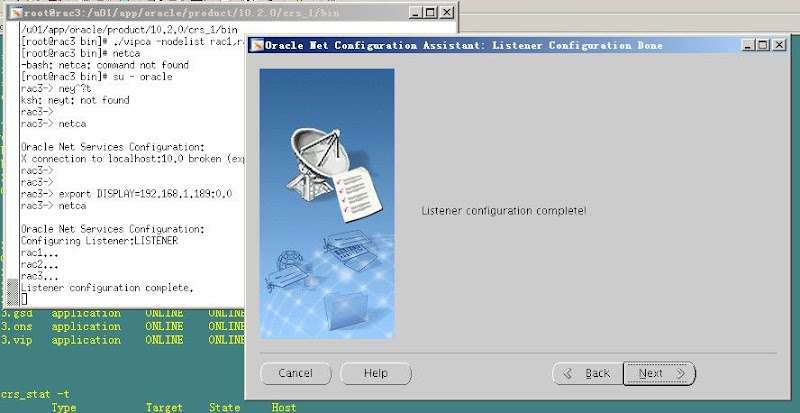Viewport: 800px width, 413px height.
Task: Minimize the root@rac3 terminal window
Action: click(416, 12)
